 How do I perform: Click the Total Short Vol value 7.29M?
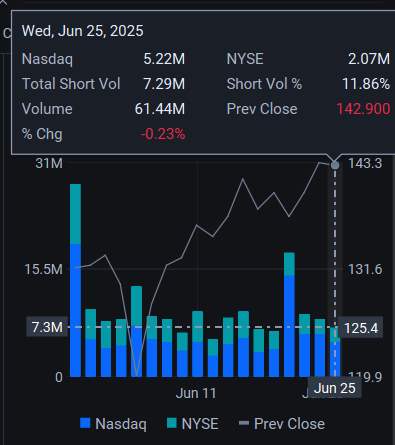[x=164, y=84]
